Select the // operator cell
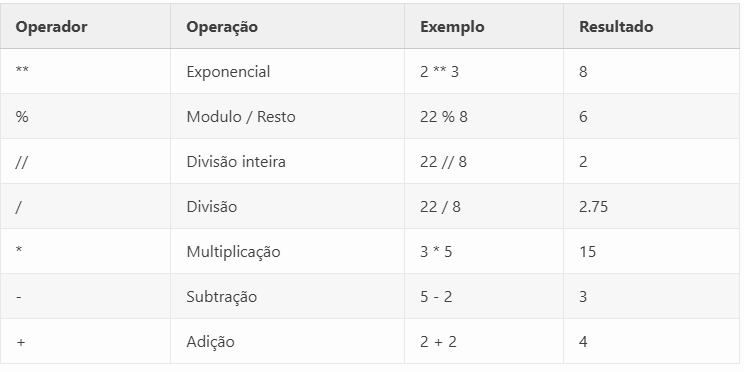Image resolution: width=744 pixels, height=372 pixels. (x=85, y=161)
